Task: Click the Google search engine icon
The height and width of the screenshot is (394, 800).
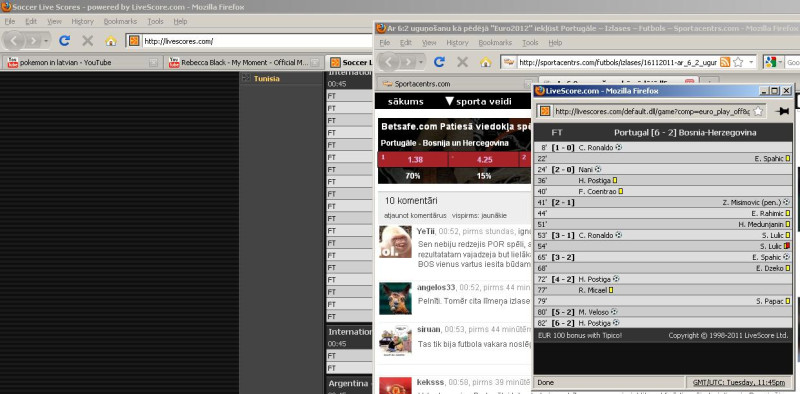Action: (x=771, y=62)
